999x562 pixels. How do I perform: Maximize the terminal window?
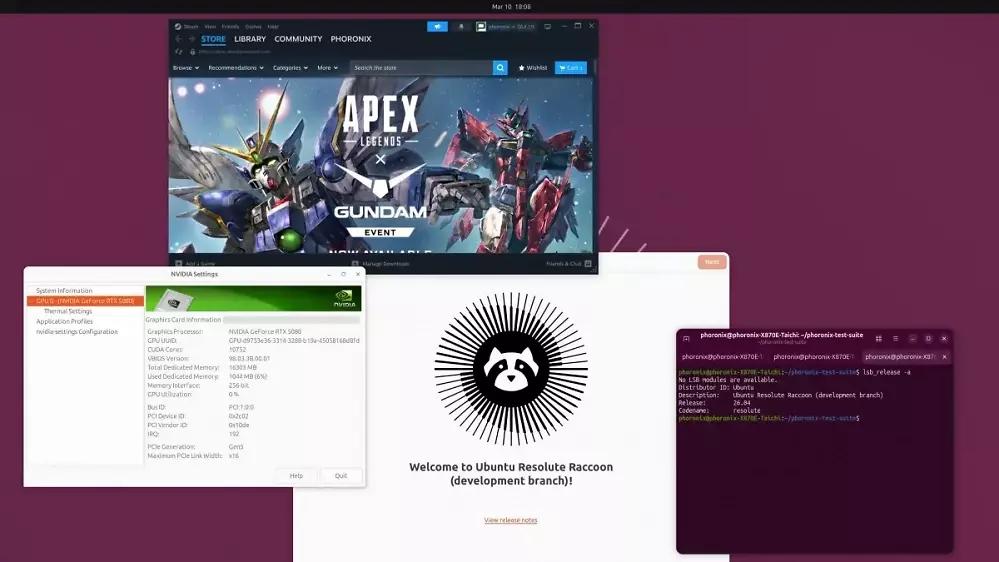928,338
